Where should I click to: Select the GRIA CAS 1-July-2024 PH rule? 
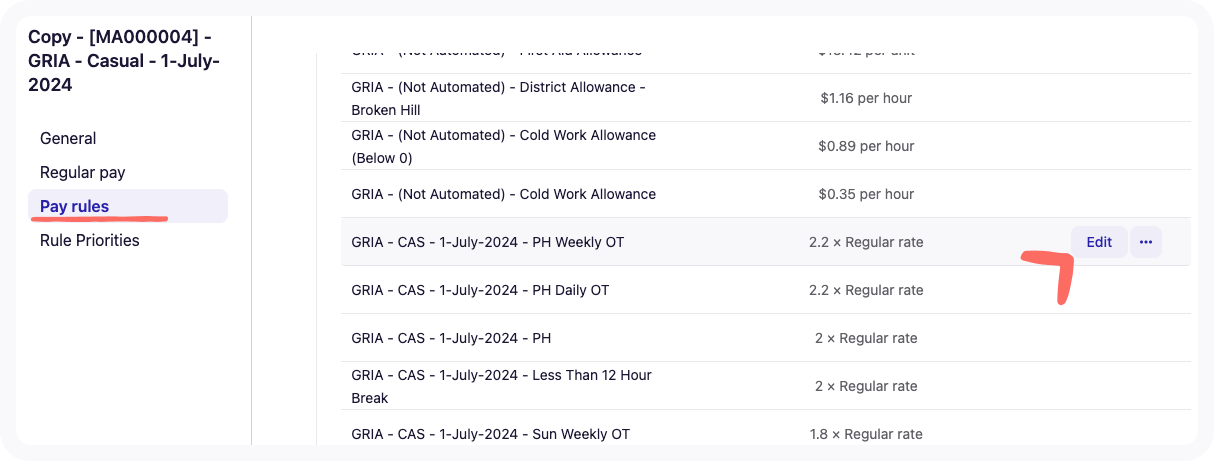[766, 338]
